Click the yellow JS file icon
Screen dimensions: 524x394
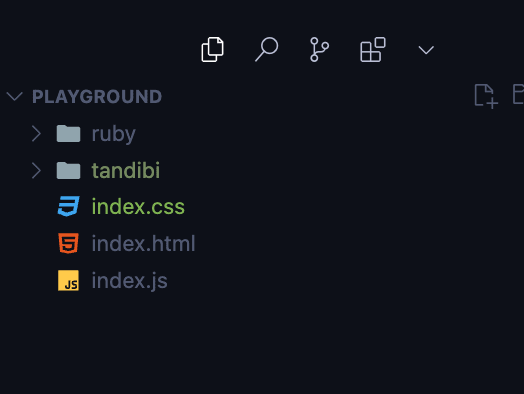(x=69, y=280)
